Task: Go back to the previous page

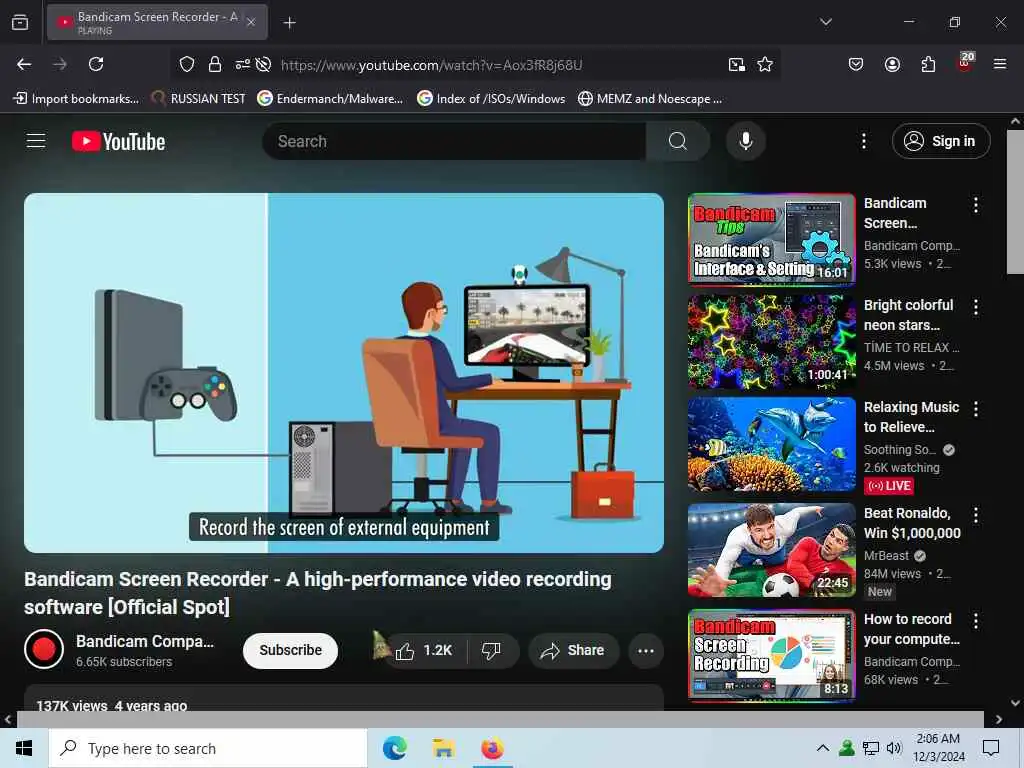Action: click(x=24, y=64)
